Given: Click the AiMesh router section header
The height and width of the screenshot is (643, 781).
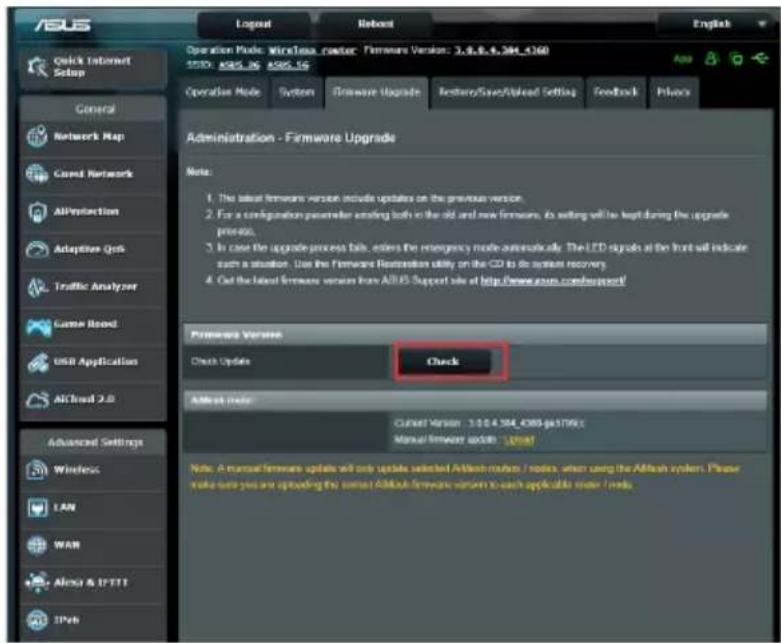Looking at the screenshot, I should (x=475, y=400).
